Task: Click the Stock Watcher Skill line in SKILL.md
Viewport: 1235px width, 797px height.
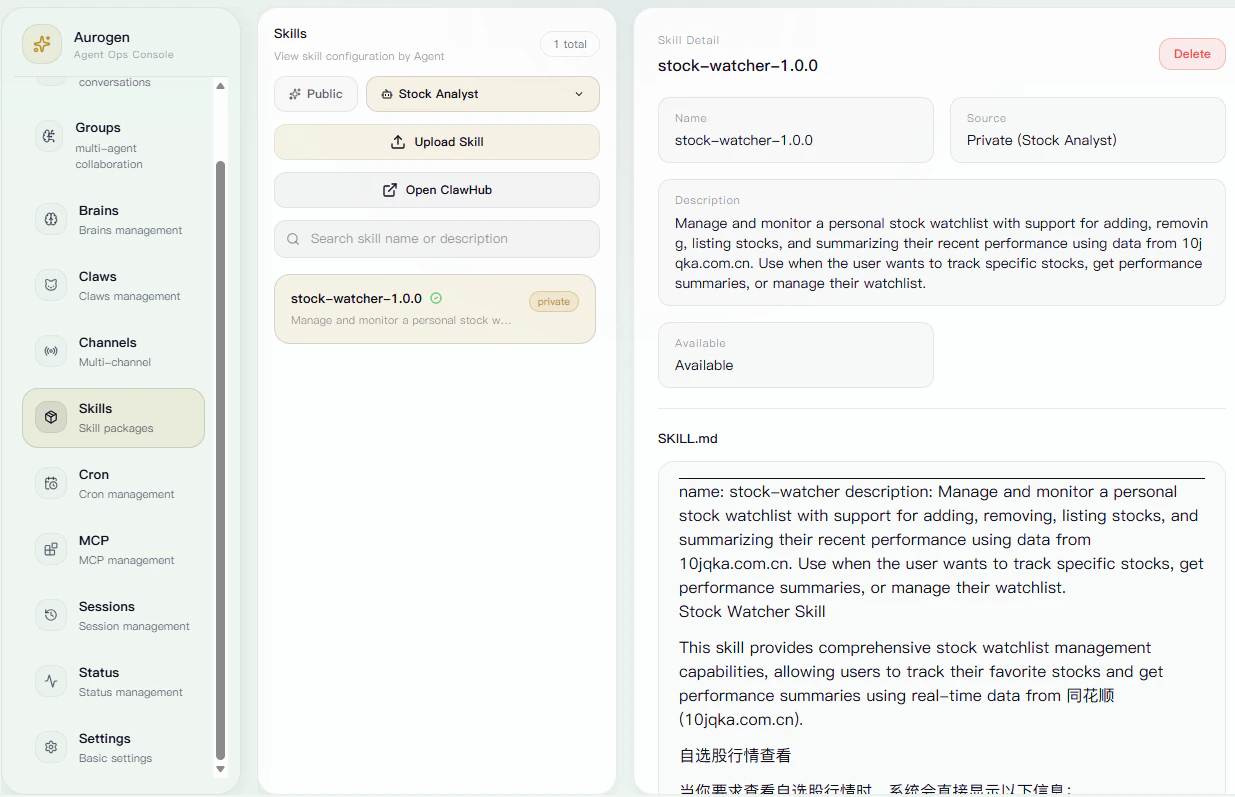Action: pos(752,611)
